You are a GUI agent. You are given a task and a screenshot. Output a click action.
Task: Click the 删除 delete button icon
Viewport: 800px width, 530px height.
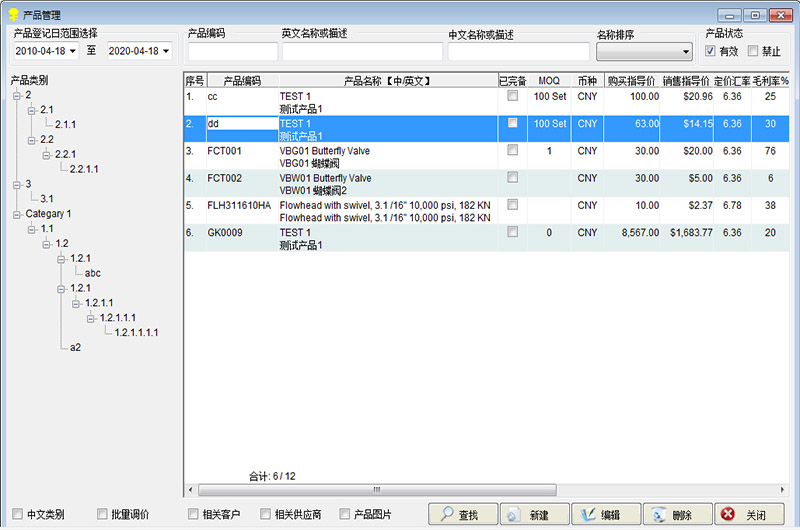click(x=657, y=515)
